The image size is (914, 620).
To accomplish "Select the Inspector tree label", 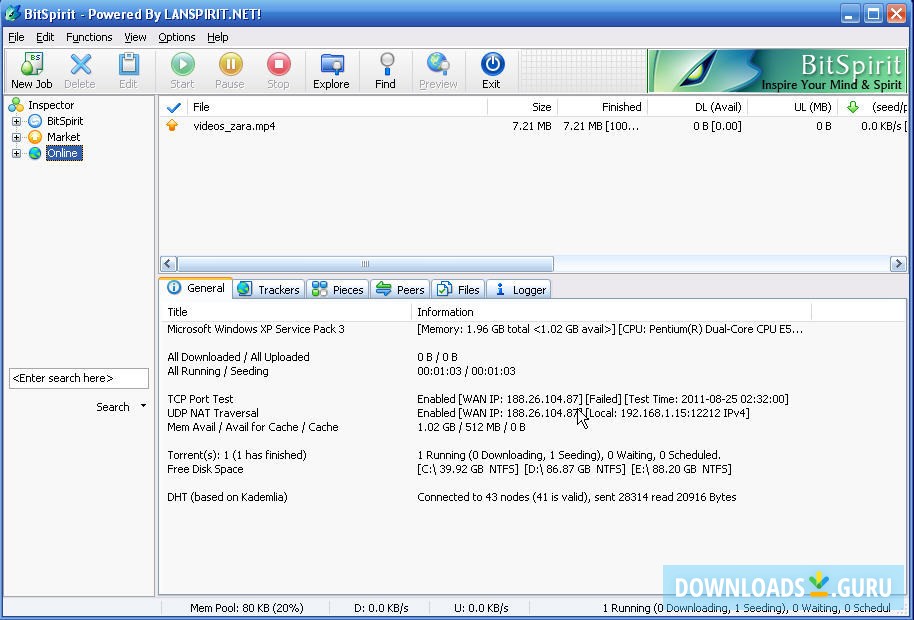I will 51,105.
